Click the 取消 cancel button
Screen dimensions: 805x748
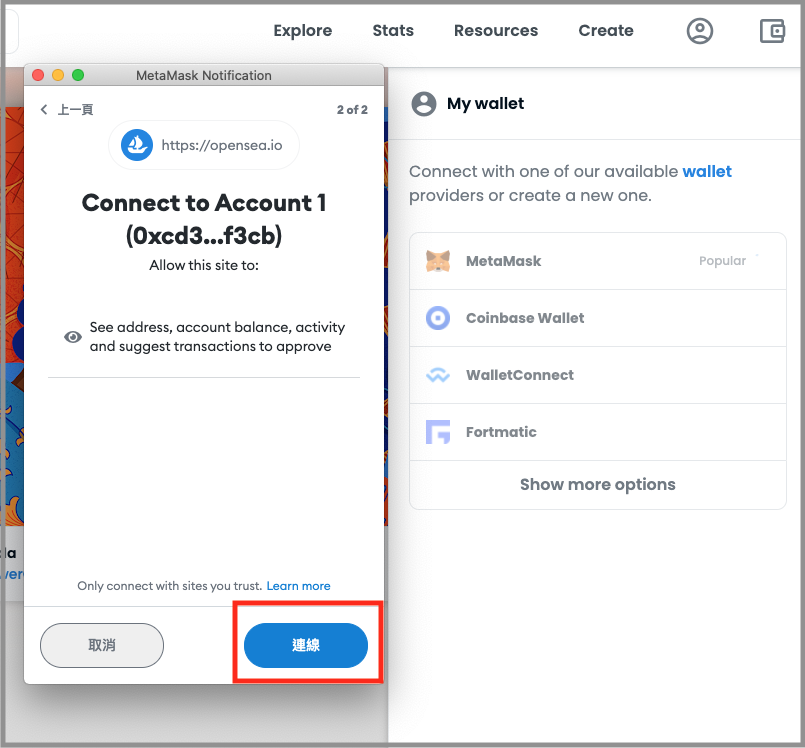[x=102, y=645]
